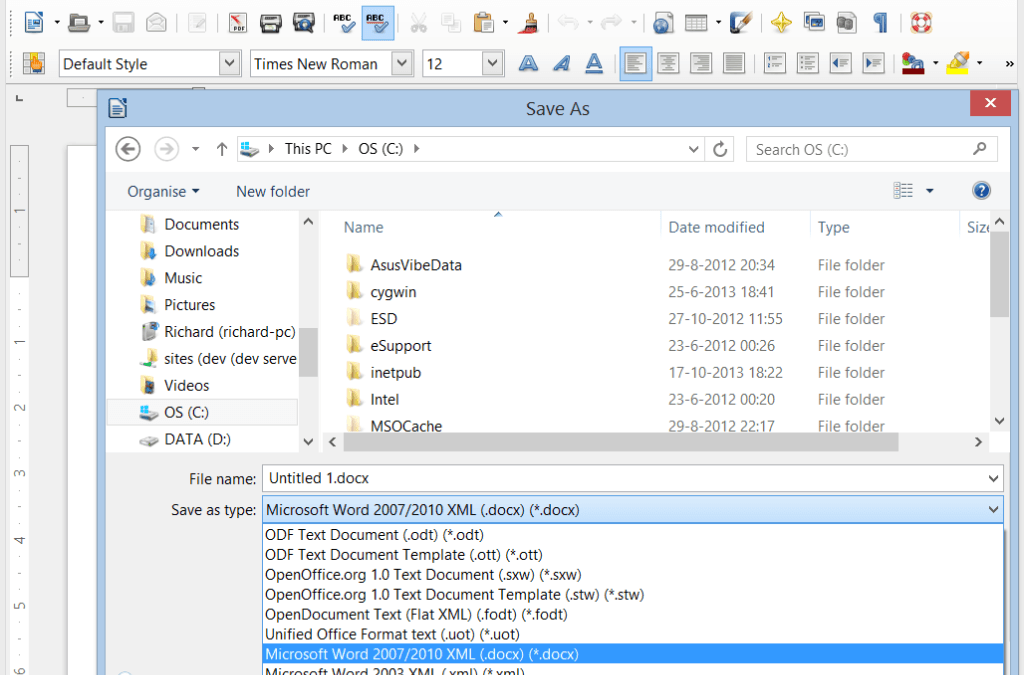Click the dialog's blue help icon
The height and width of the screenshot is (675, 1024).
click(981, 190)
